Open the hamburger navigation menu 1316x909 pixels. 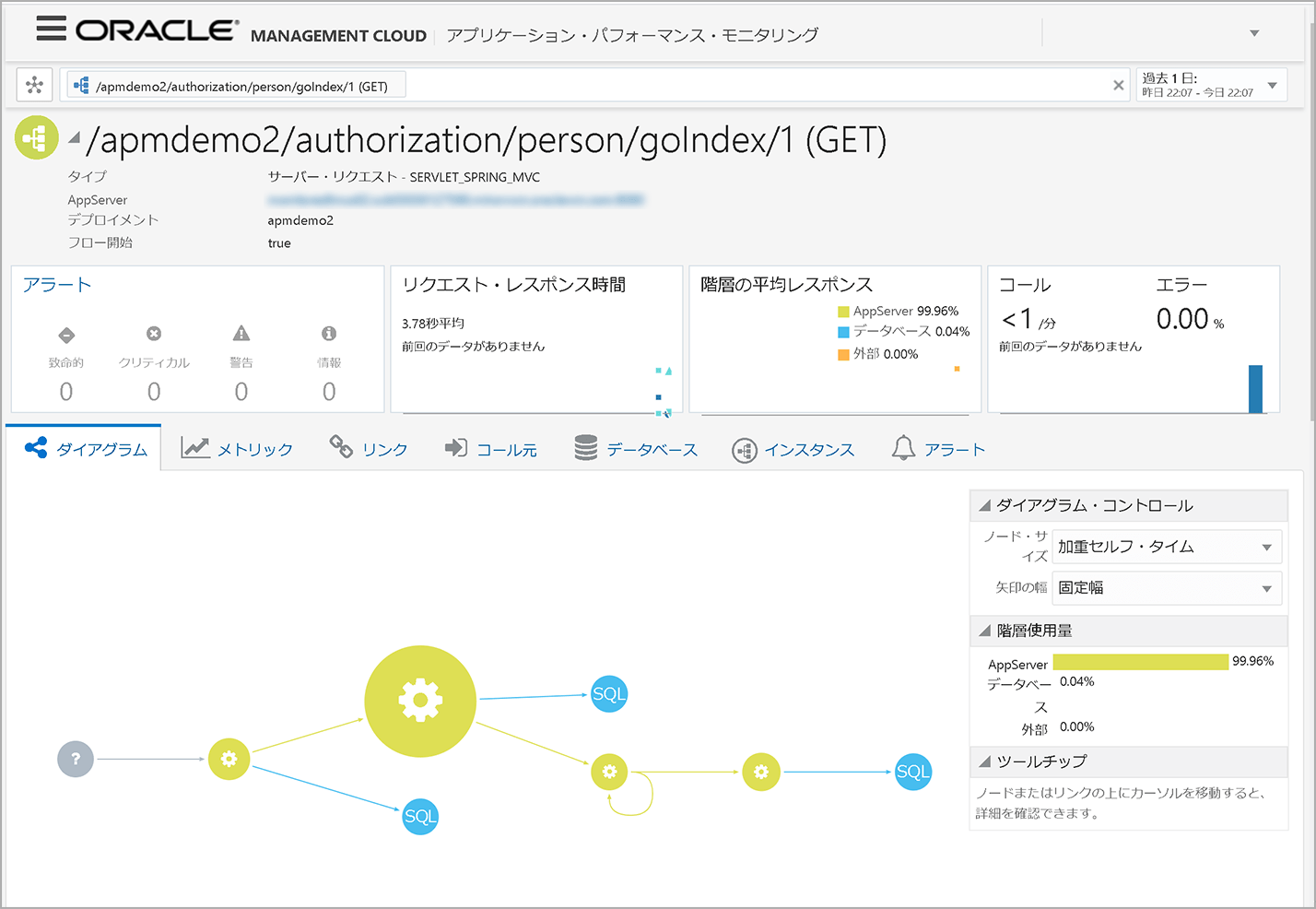click(x=51, y=29)
